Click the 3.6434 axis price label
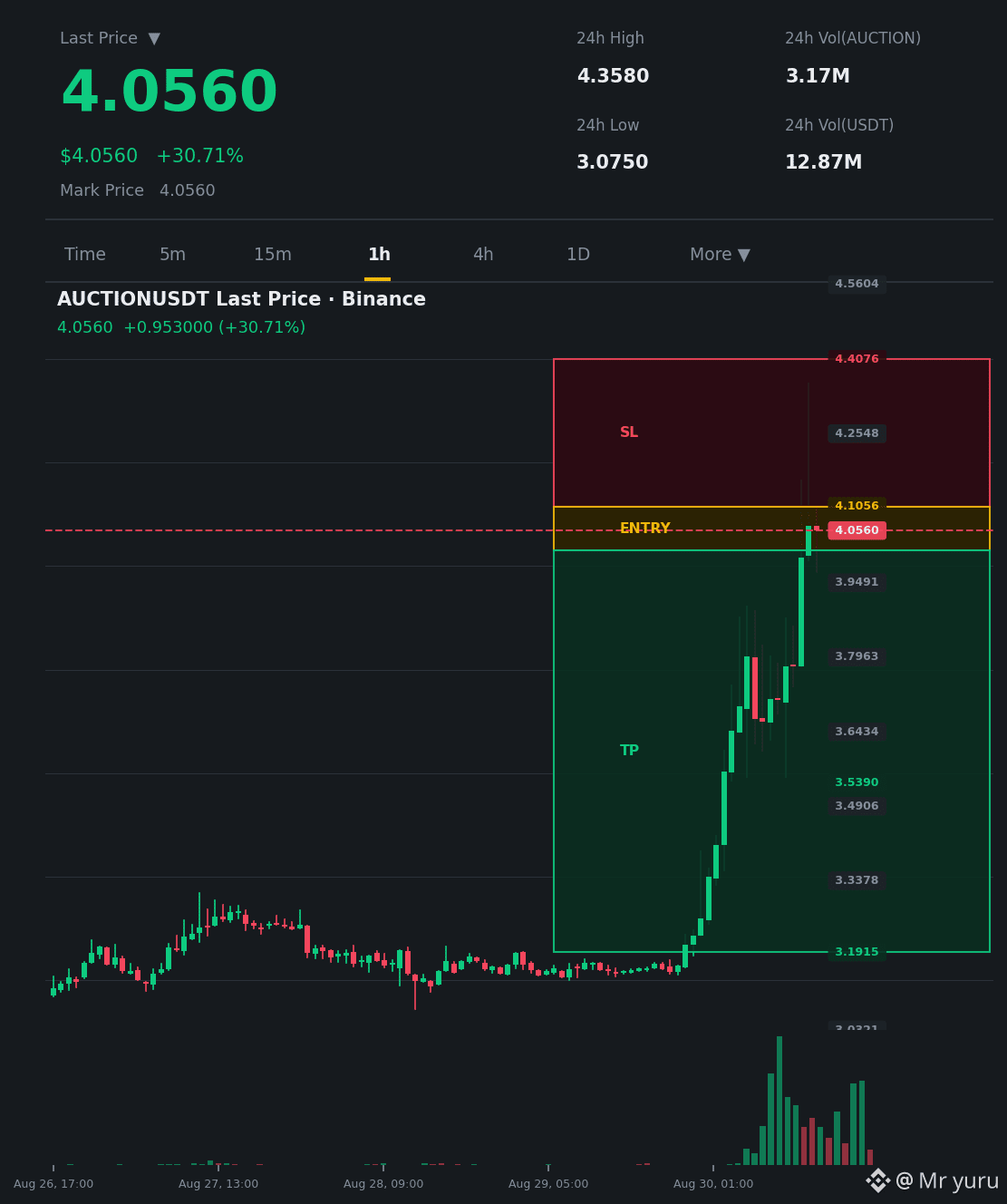 857,732
